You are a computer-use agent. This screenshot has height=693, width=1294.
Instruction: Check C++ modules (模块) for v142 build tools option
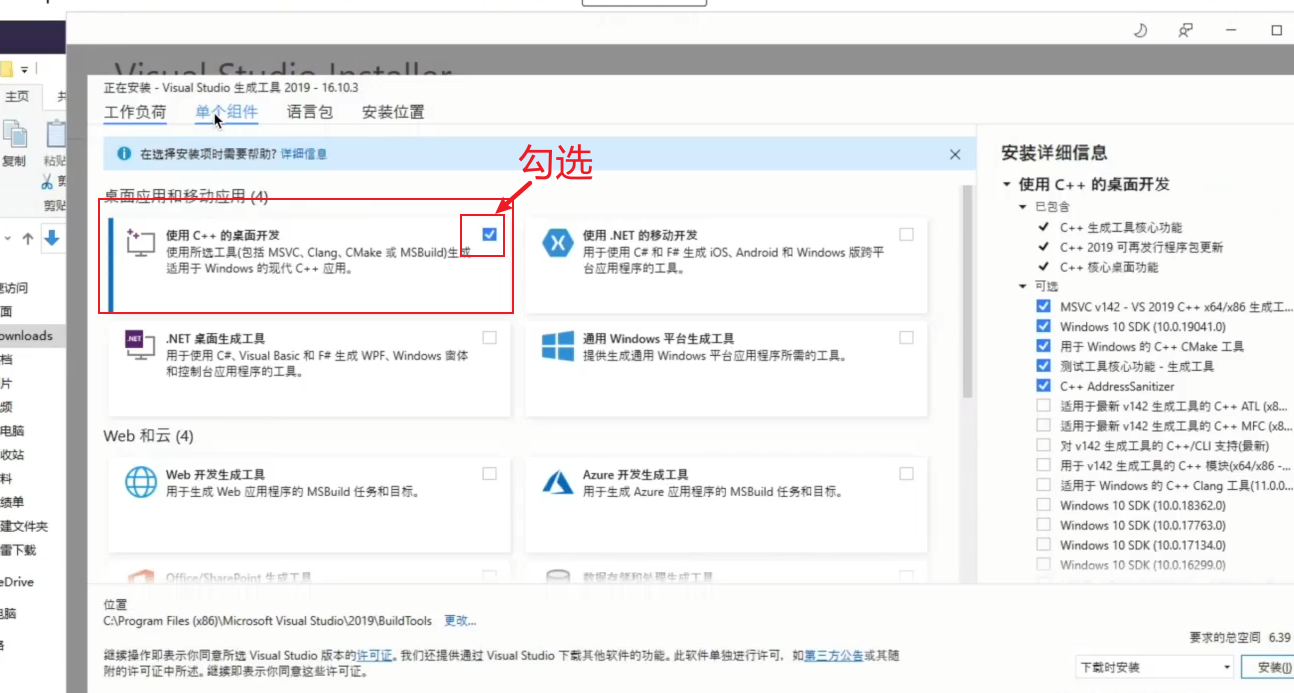(1044, 465)
